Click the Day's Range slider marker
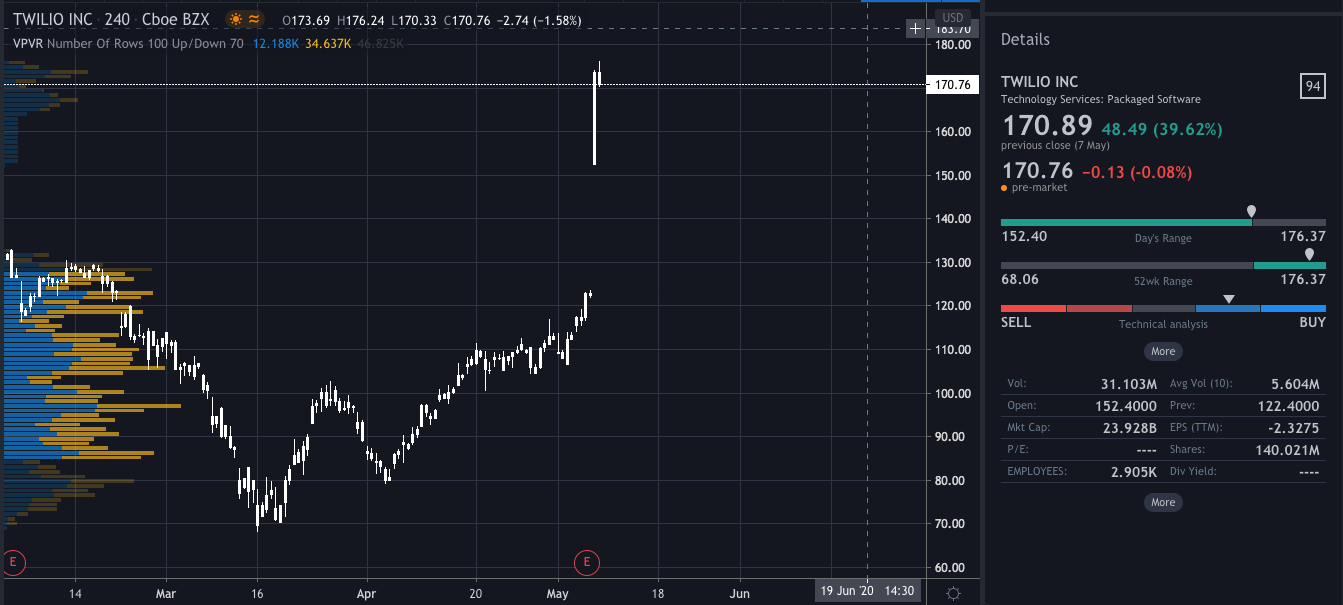1343x605 pixels. tap(1251, 212)
